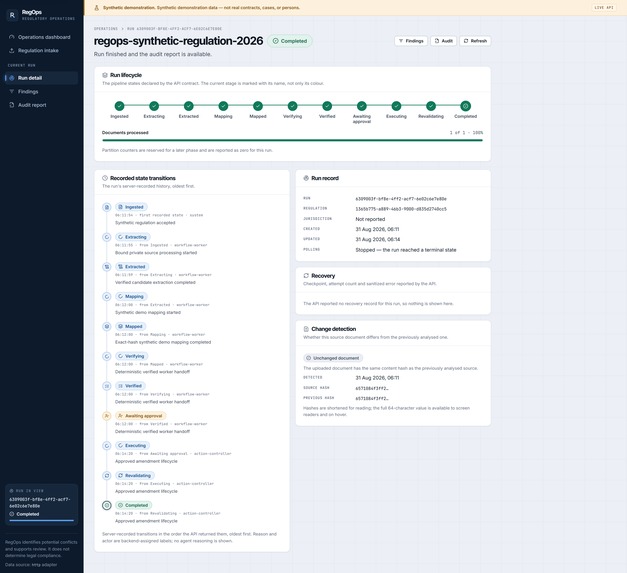
Task: Click the Refresh button
Action: [475, 41]
